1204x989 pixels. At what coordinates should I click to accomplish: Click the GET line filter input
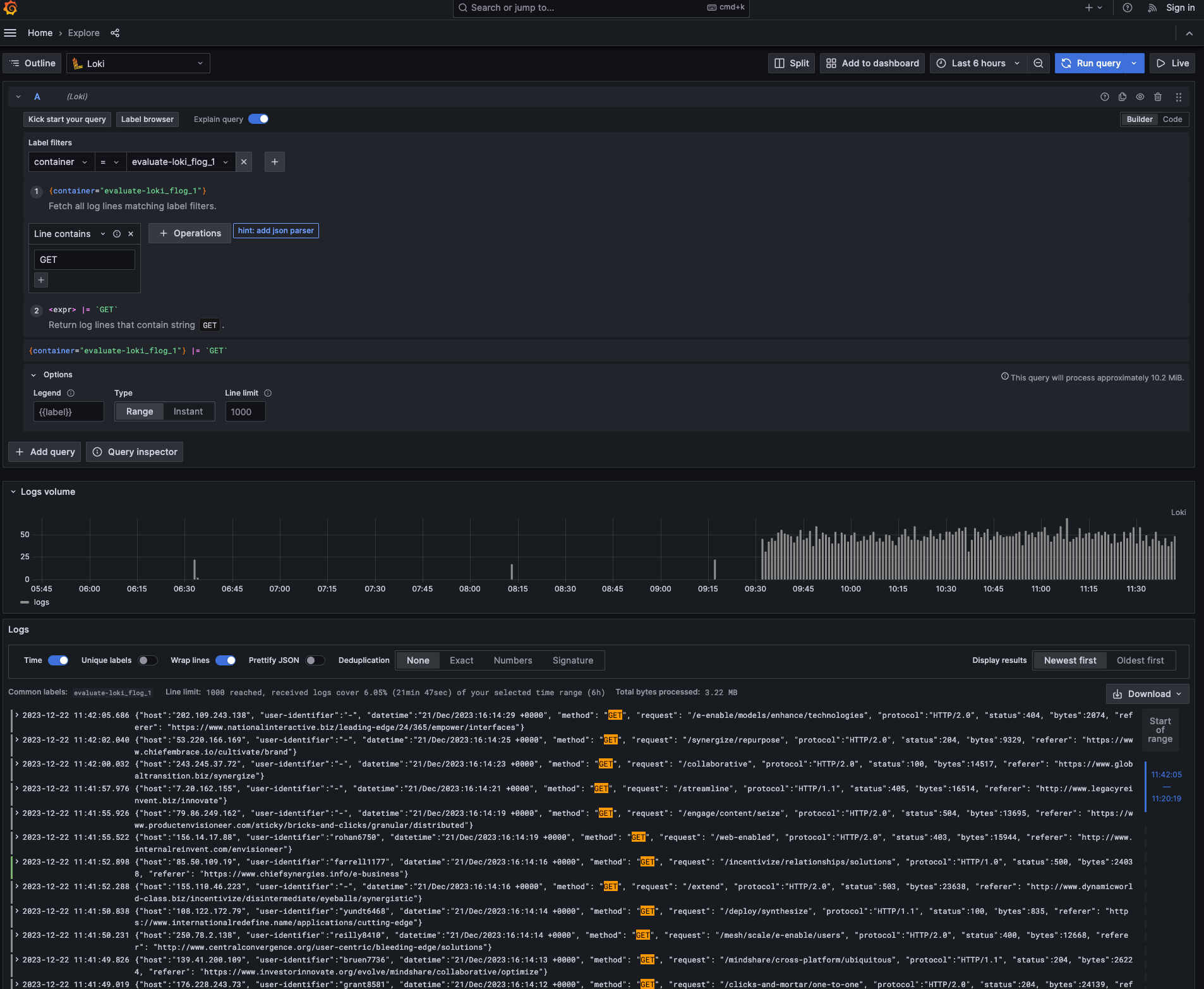point(84,260)
